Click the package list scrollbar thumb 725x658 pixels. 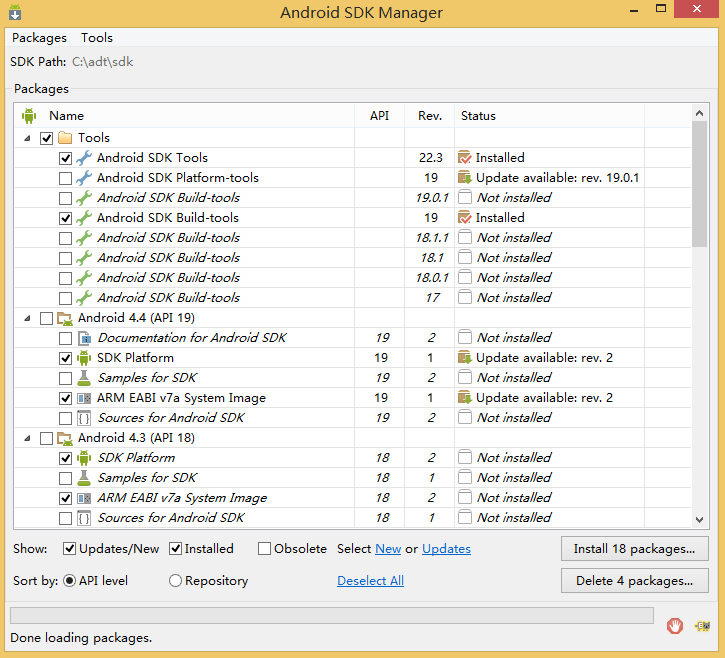click(x=699, y=184)
